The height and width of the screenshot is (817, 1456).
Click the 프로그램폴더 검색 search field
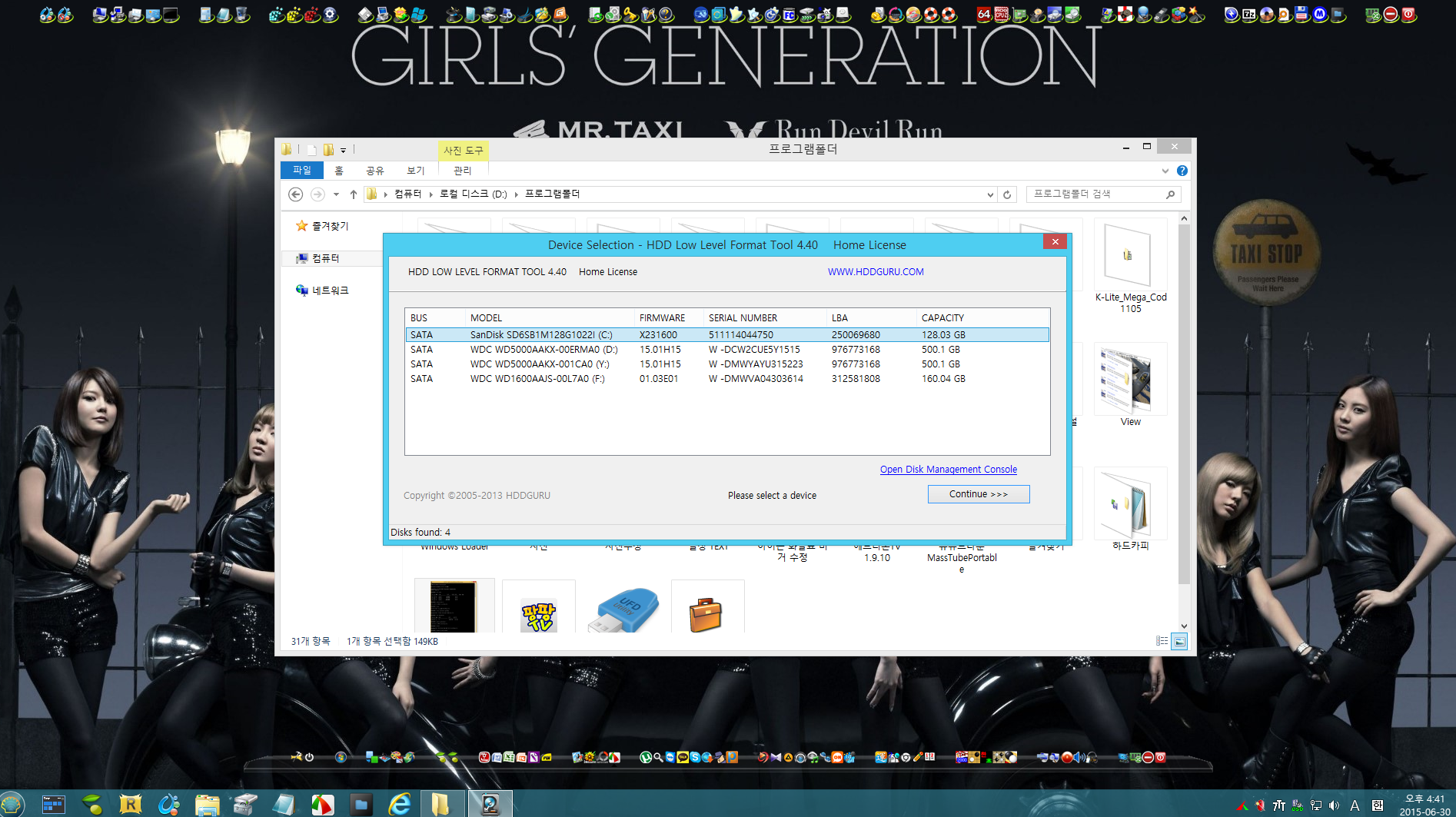tap(1095, 194)
